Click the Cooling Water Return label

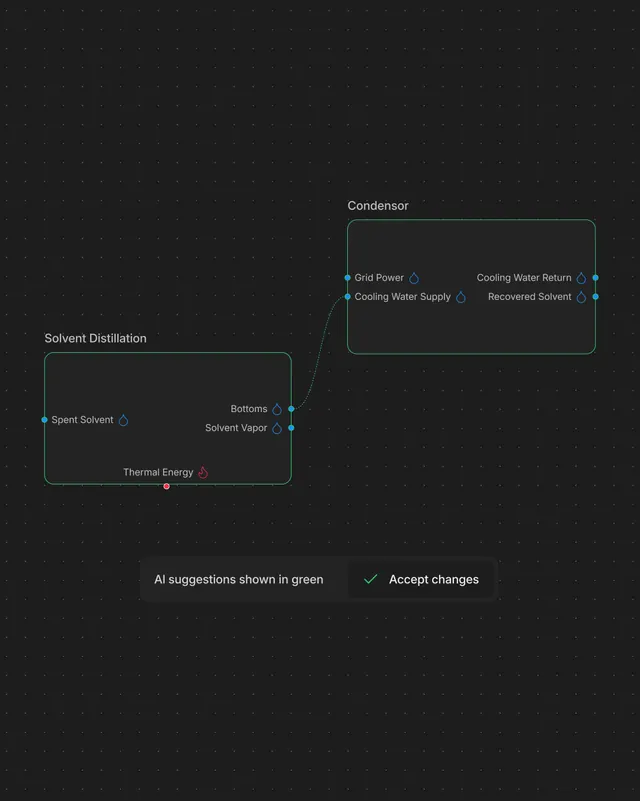pos(524,278)
